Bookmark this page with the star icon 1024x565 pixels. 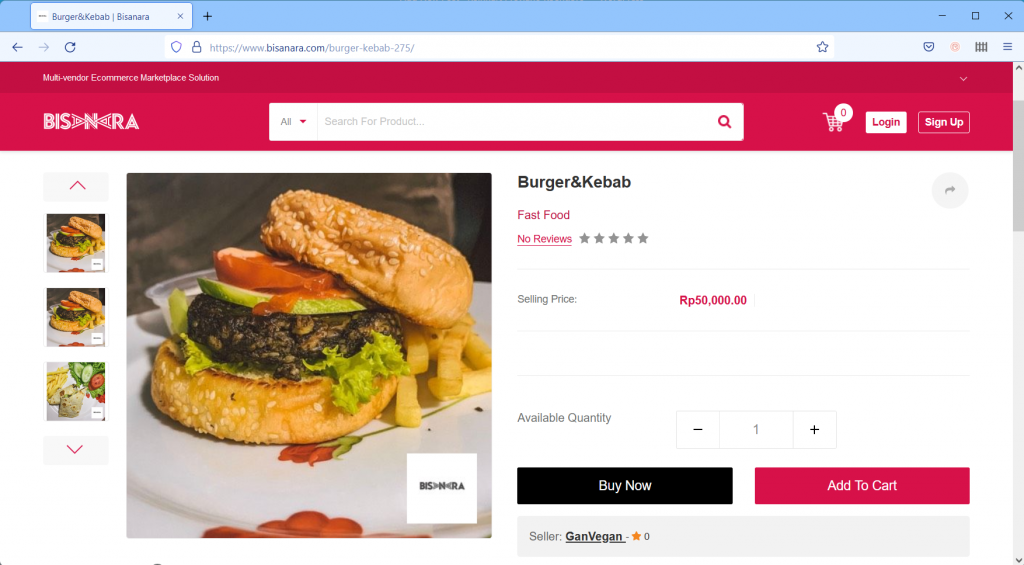point(822,47)
